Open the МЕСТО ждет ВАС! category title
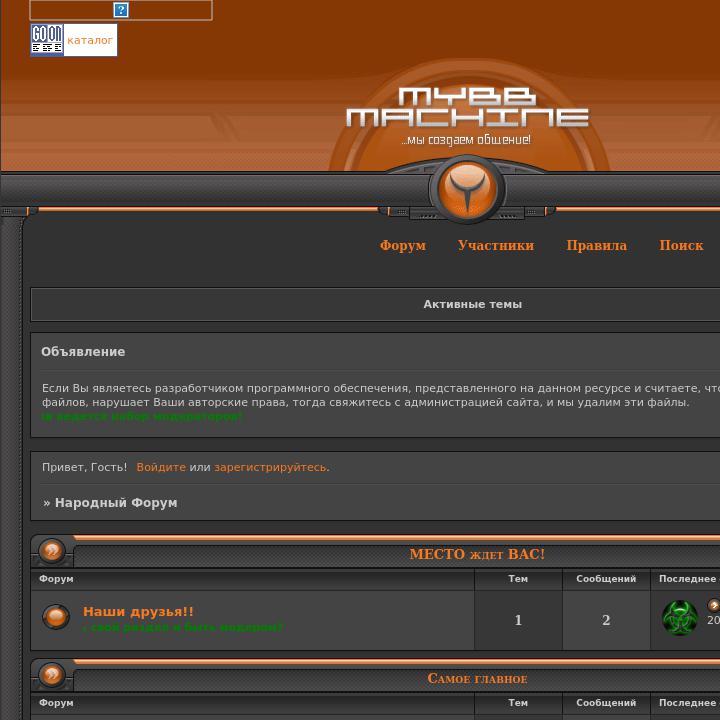 point(477,554)
